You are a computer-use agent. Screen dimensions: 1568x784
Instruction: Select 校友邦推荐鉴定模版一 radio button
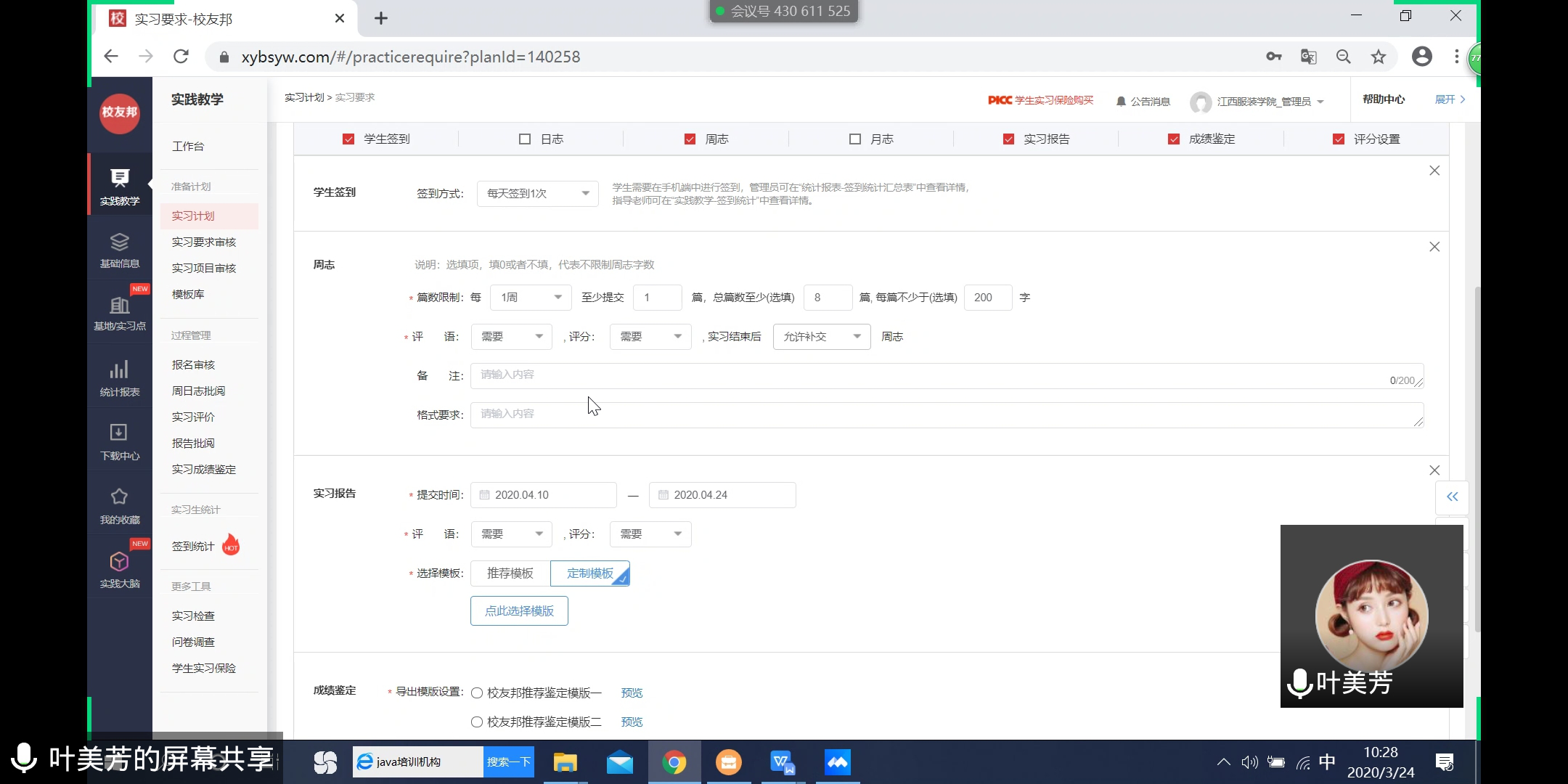[x=477, y=693]
